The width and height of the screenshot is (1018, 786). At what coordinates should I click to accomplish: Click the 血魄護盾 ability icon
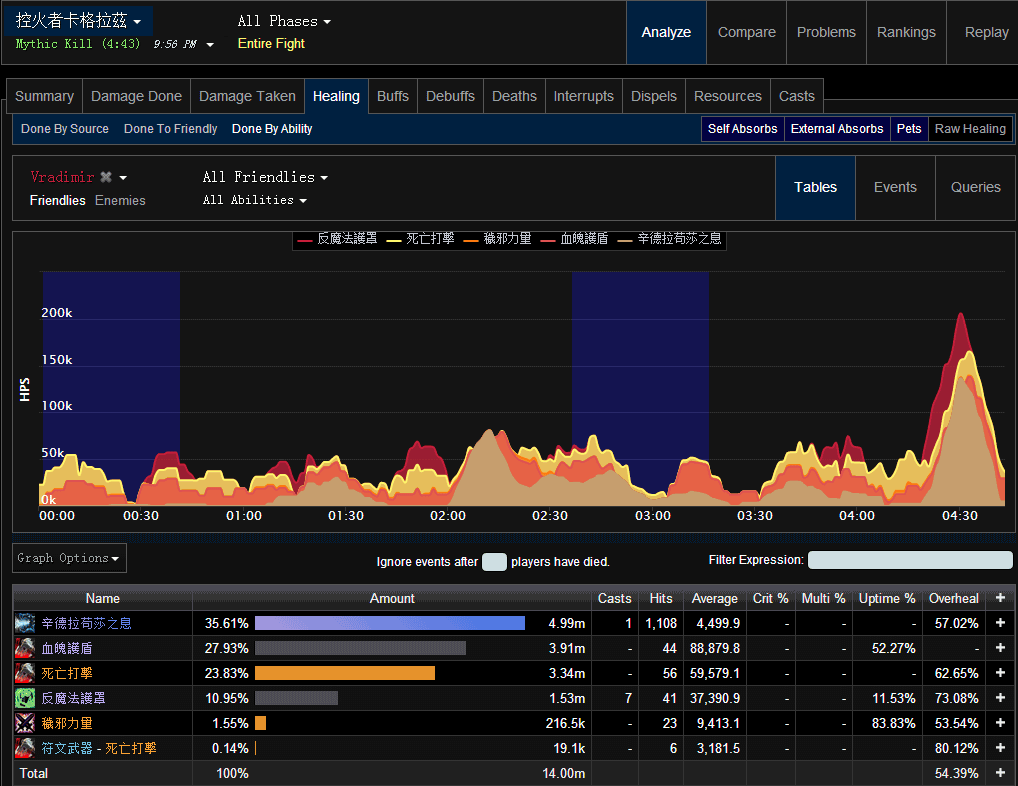click(x=25, y=648)
